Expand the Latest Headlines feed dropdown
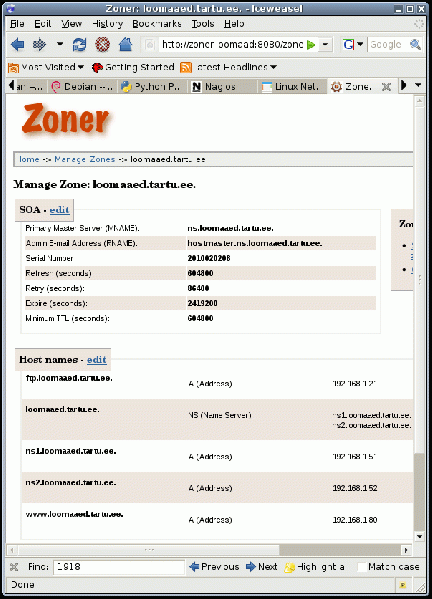Viewport: 432px width, 599px height. (273, 67)
